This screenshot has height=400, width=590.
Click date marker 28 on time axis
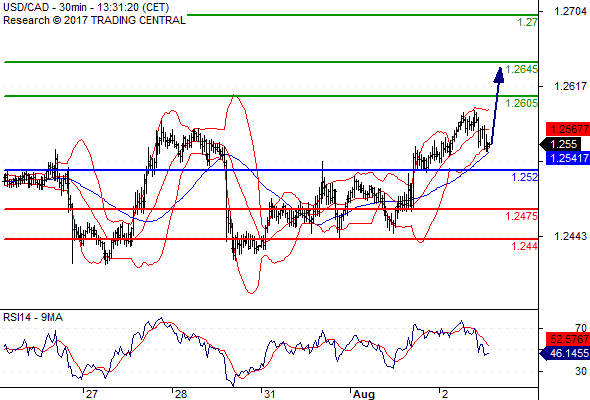pyautogui.click(x=181, y=394)
